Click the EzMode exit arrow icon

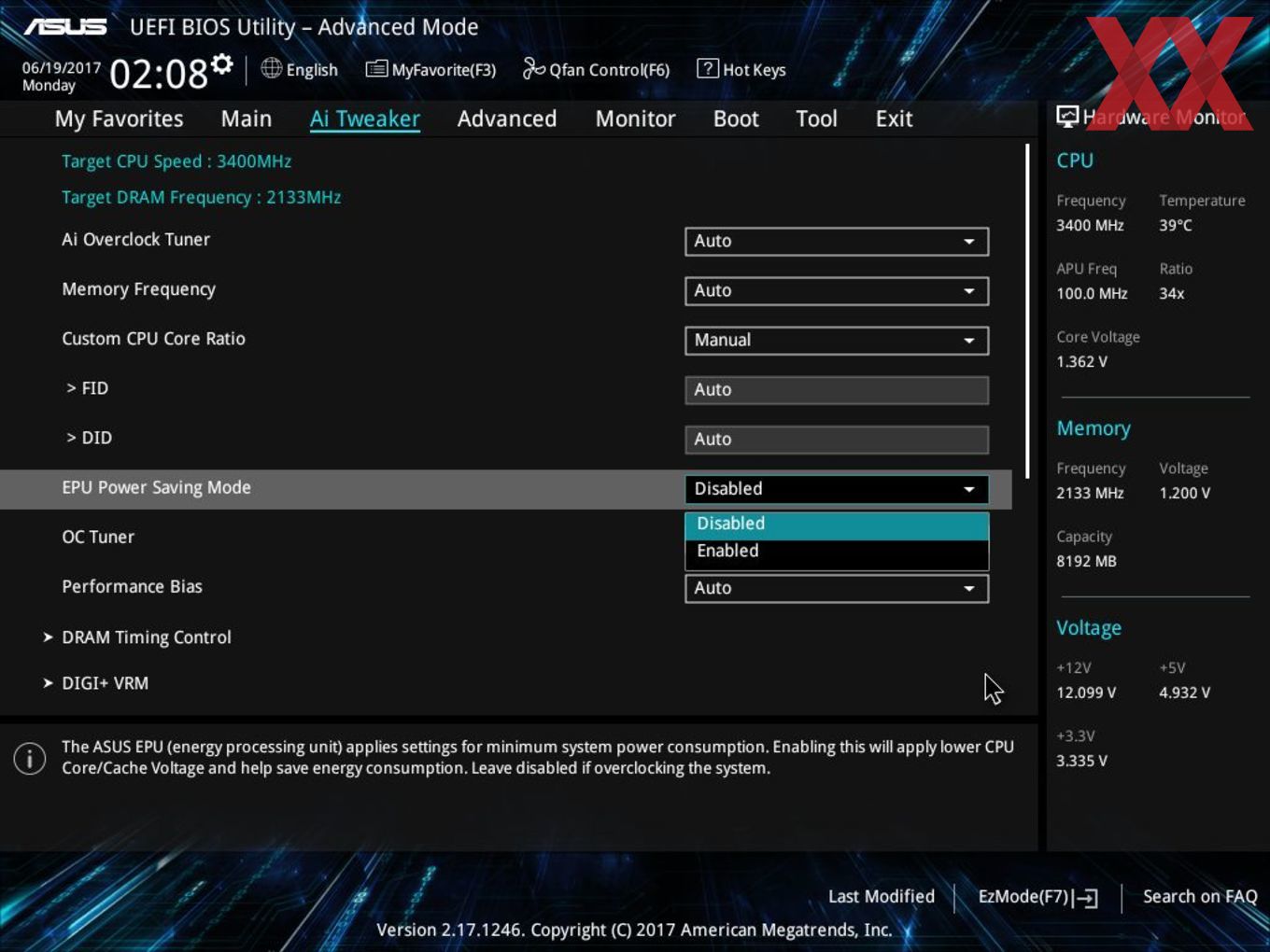click(1085, 898)
